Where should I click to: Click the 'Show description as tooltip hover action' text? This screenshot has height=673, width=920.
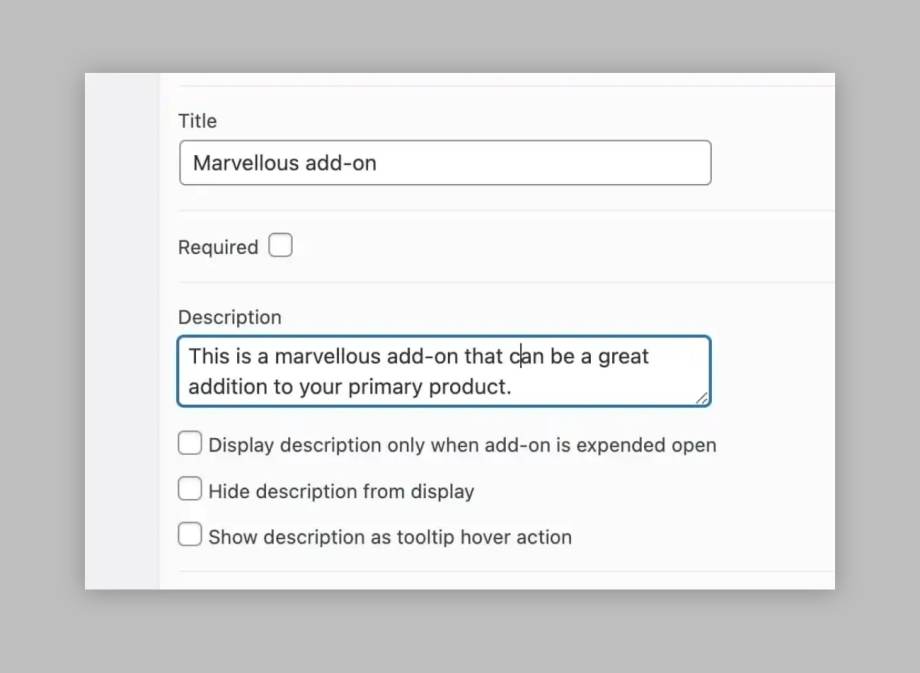390,537
